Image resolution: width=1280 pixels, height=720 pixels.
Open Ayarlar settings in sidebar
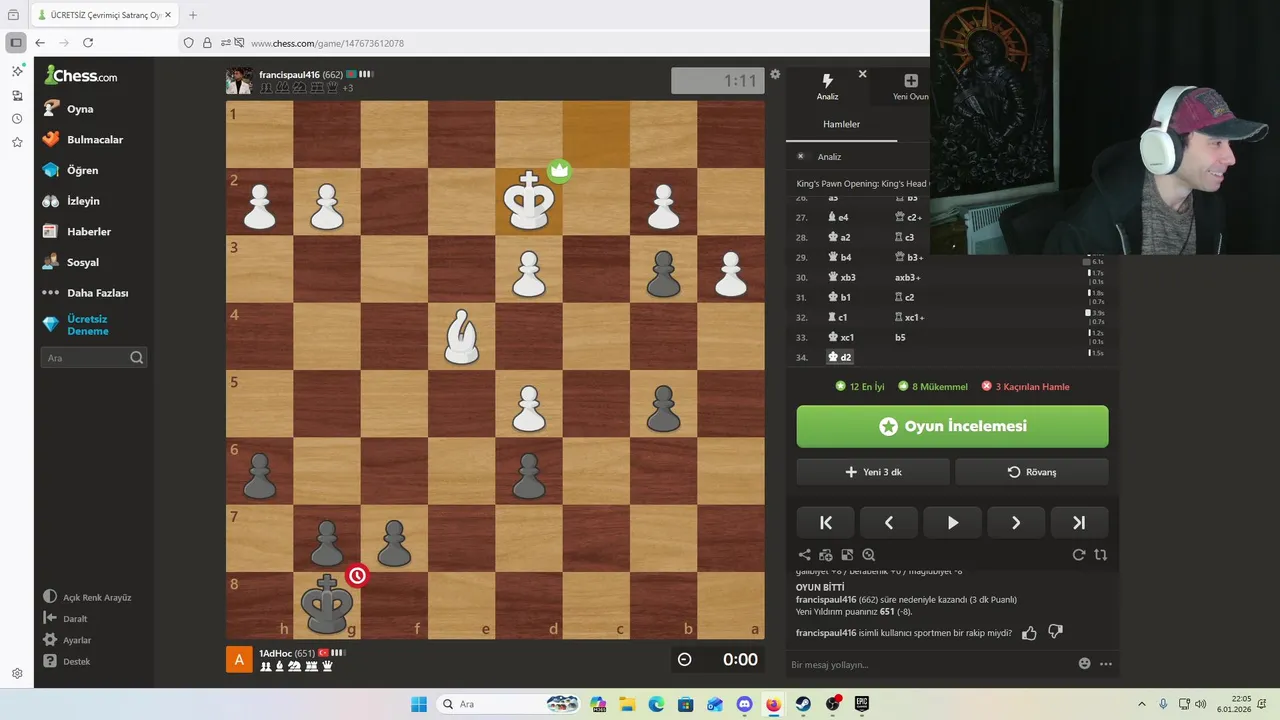pos(68,640)
